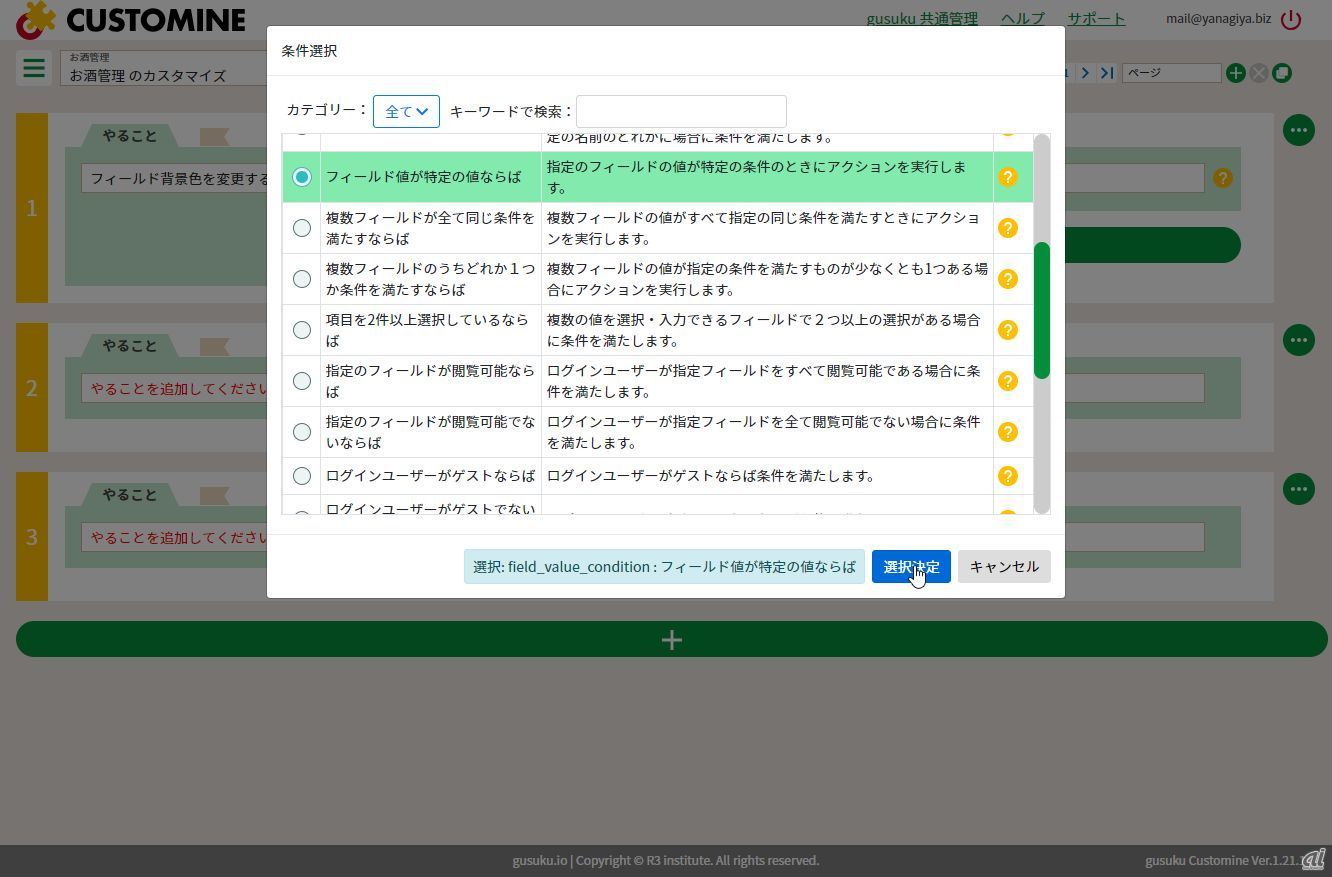The height and width of the screenshot is (877, 1332).
Task: Select 複数フィールドが全て同じ条件を満たすならば radio button
Action: (x=301, y=228)
